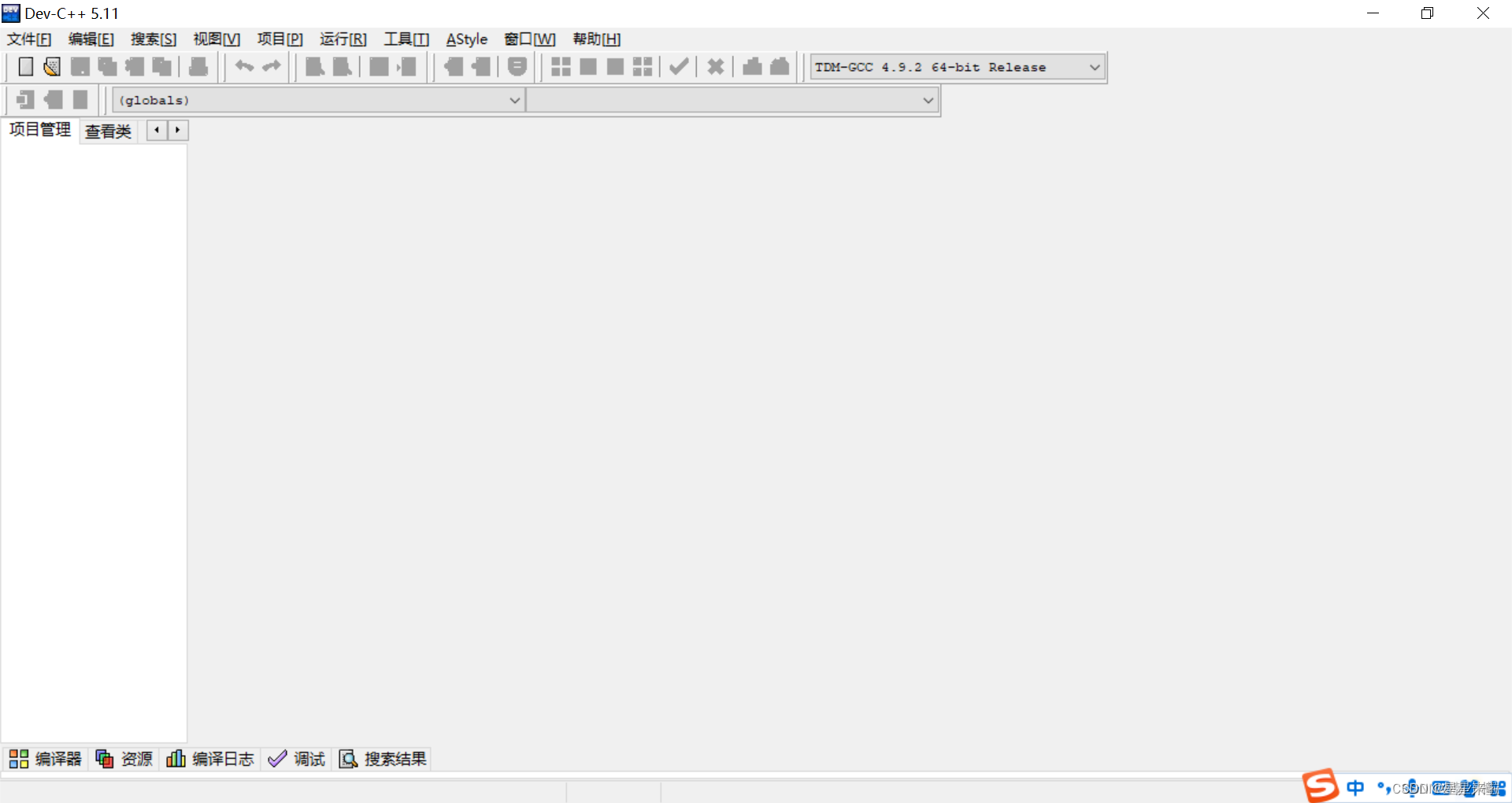Click the Toggle bookmarks icon
Viewport: 1512px width, 803px height.
pyautogui.click(x=53, y=100)
